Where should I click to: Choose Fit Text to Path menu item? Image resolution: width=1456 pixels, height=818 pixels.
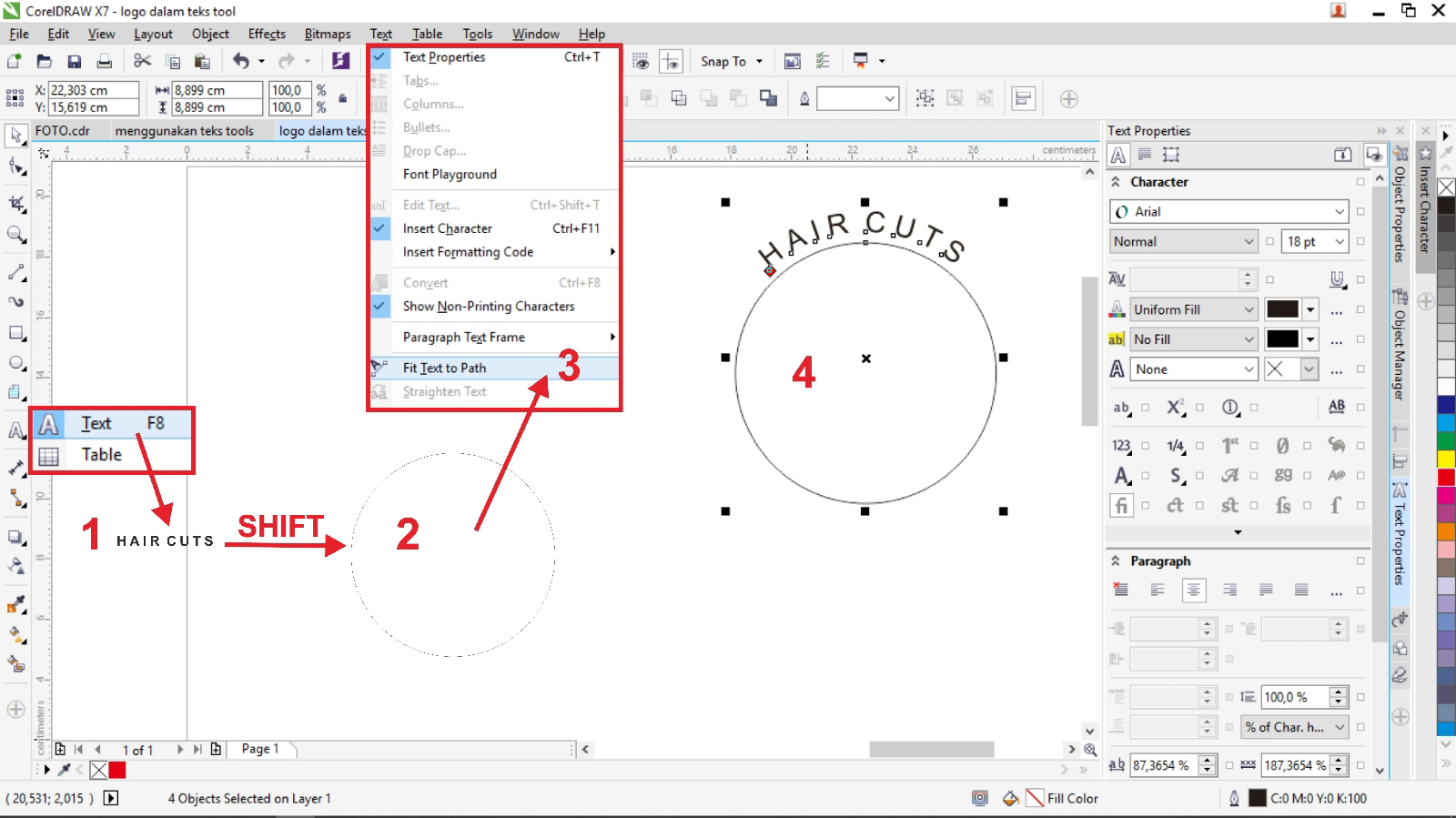[494, 369]
